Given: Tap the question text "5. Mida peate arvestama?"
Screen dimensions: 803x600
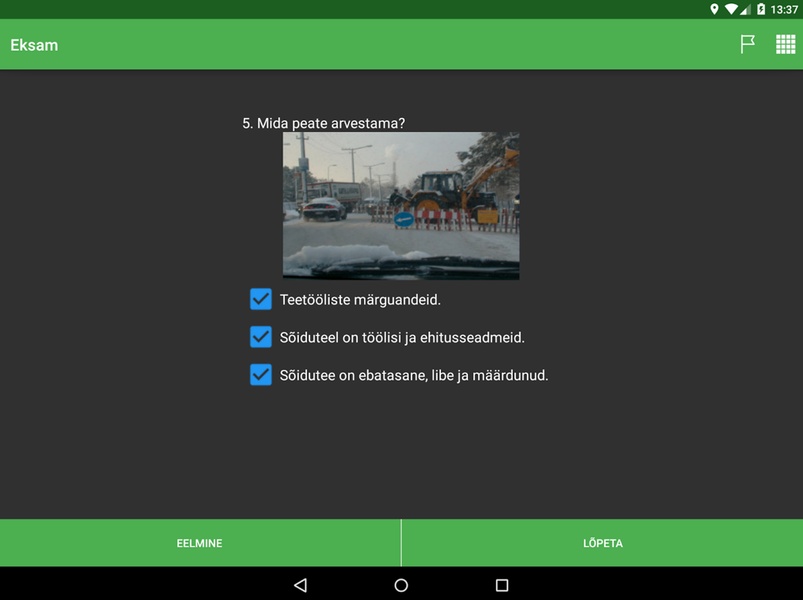Looking at the screenshot, I should (324, 123).
